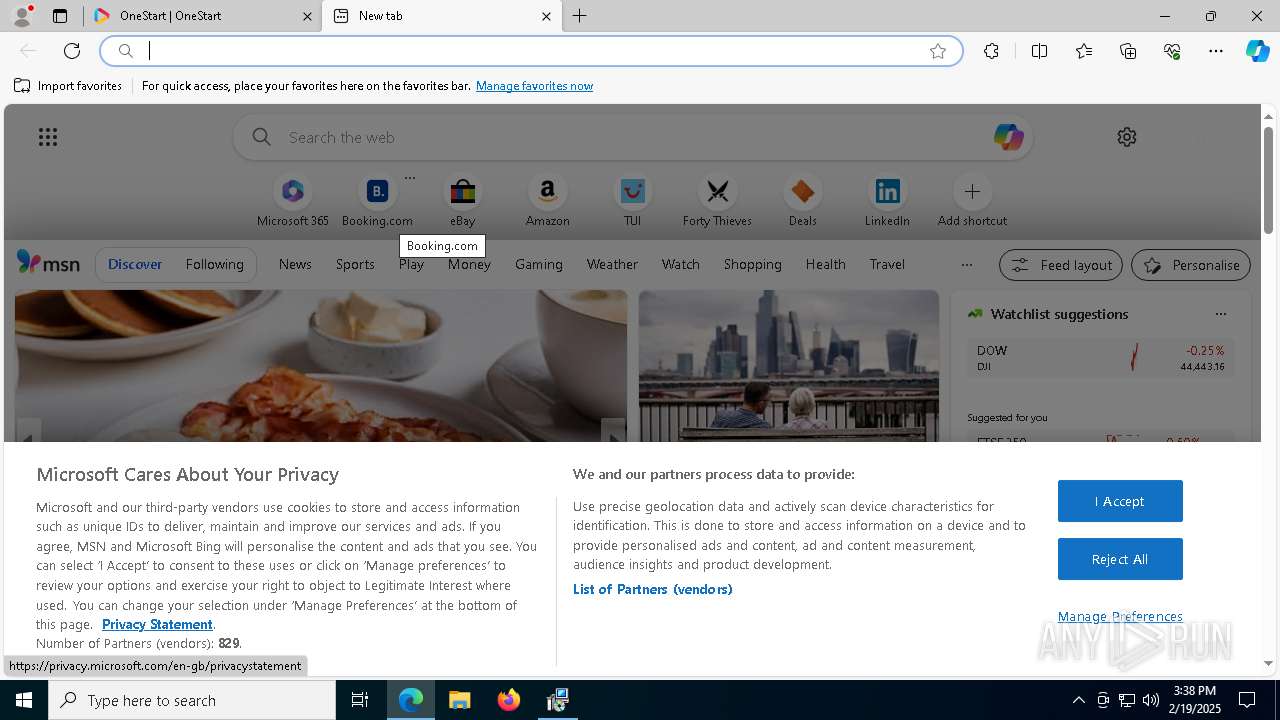This screenshot has width=1280, height=720.
Task: Open Microsoft 365 shortcut
Action: click(293, 201)
